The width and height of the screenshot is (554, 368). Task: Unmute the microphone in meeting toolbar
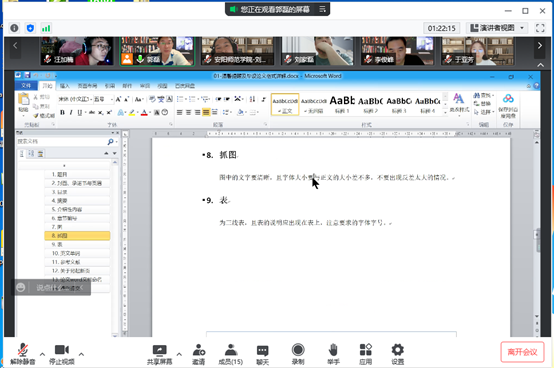(23, 354)
